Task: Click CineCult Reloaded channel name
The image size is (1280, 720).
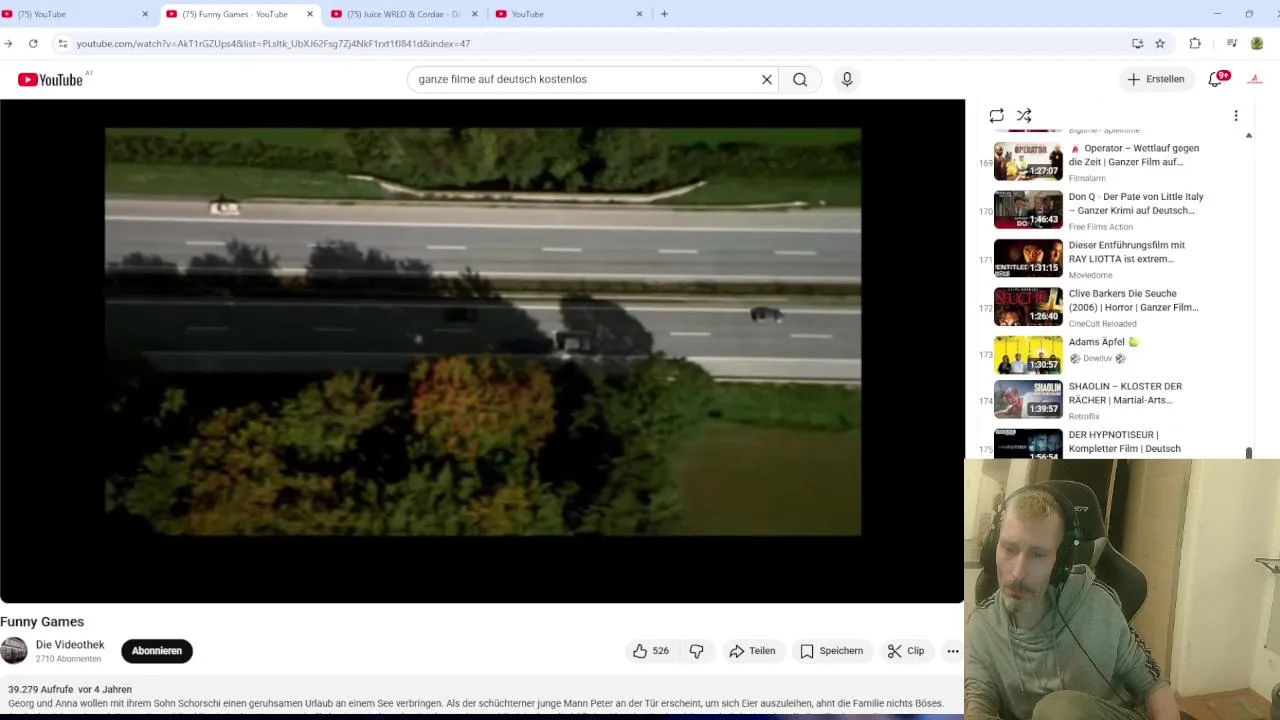Action: pyautogui.click(x=1102, y=324)
